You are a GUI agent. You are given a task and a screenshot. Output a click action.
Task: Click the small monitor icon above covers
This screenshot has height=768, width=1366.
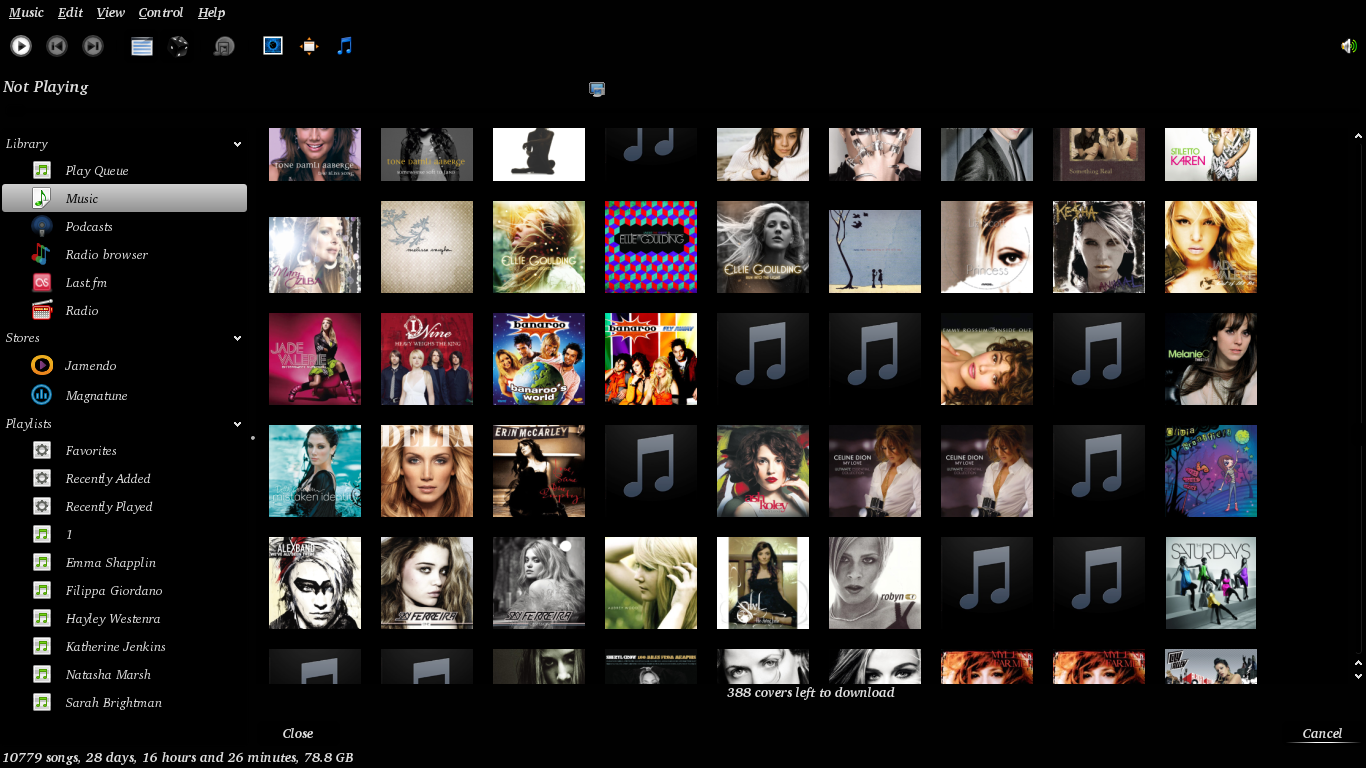[597, 89]
